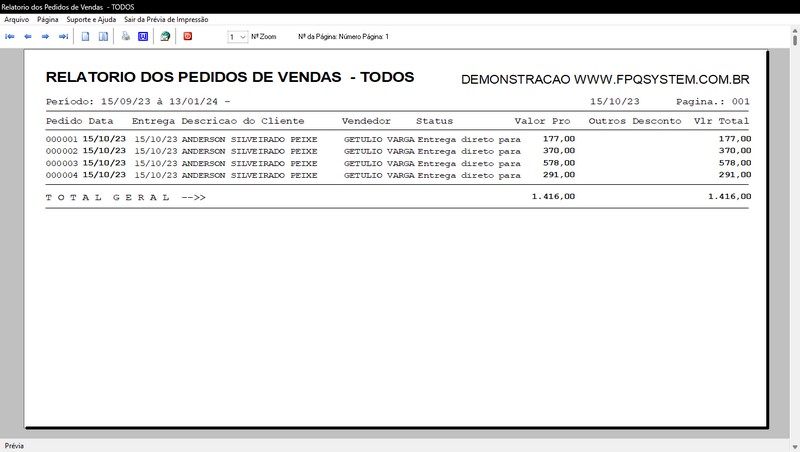Click the Vlr Total value 578,00
This screenshot has height=452, width=800.
735,163
